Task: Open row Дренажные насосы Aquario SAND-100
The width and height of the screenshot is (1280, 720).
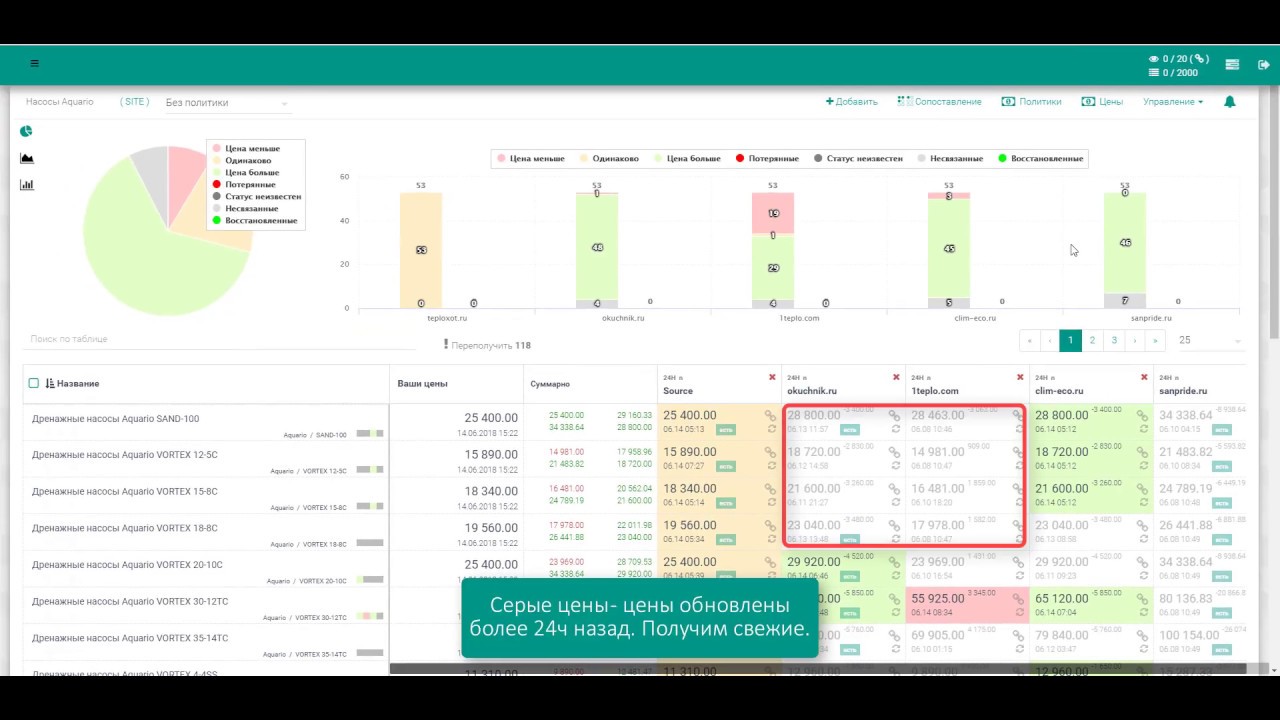Action: (x=115, y=419)
